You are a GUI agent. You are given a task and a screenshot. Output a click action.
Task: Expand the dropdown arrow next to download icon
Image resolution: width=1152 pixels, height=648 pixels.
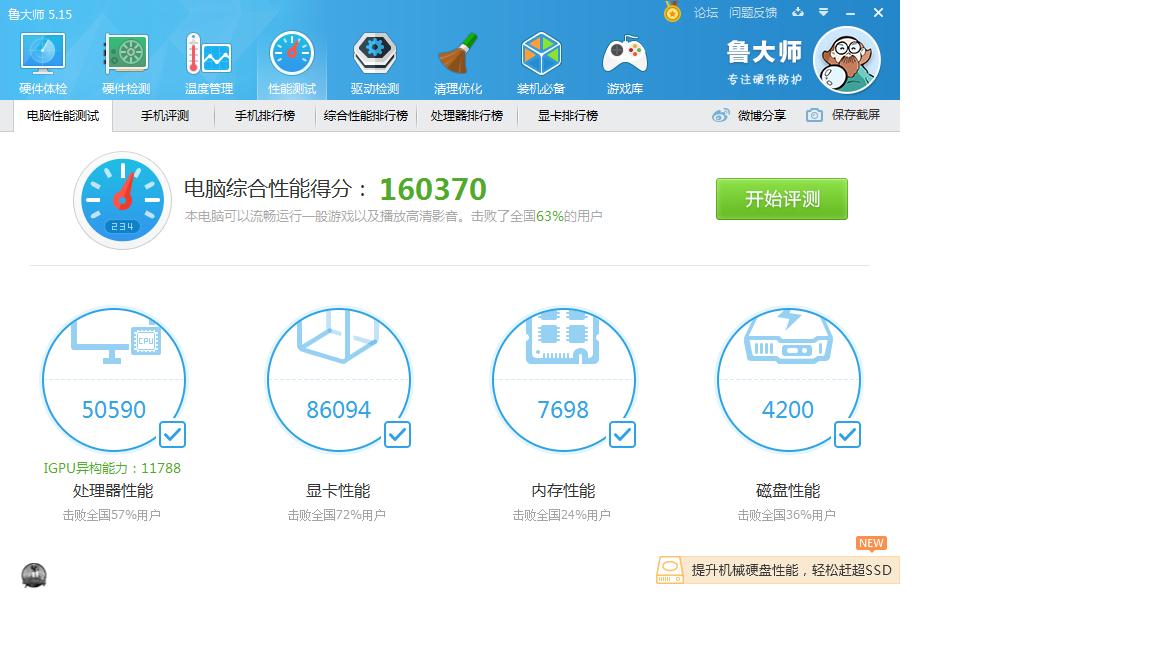point(823,13)
